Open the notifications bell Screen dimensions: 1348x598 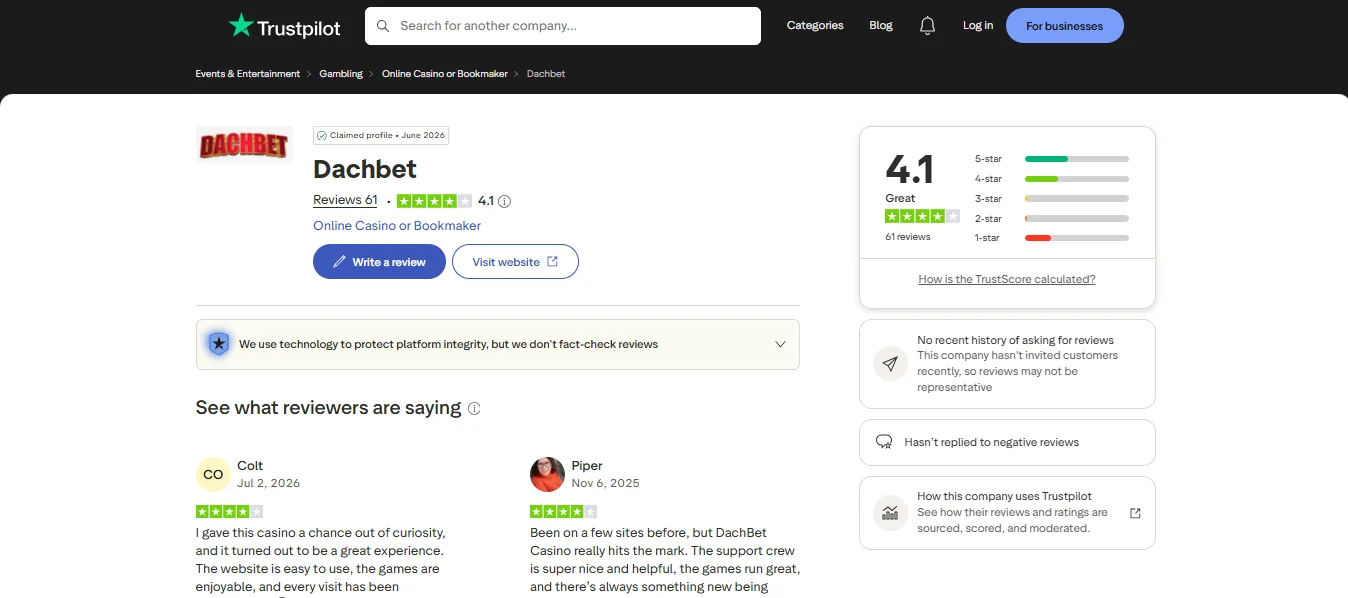928,26
